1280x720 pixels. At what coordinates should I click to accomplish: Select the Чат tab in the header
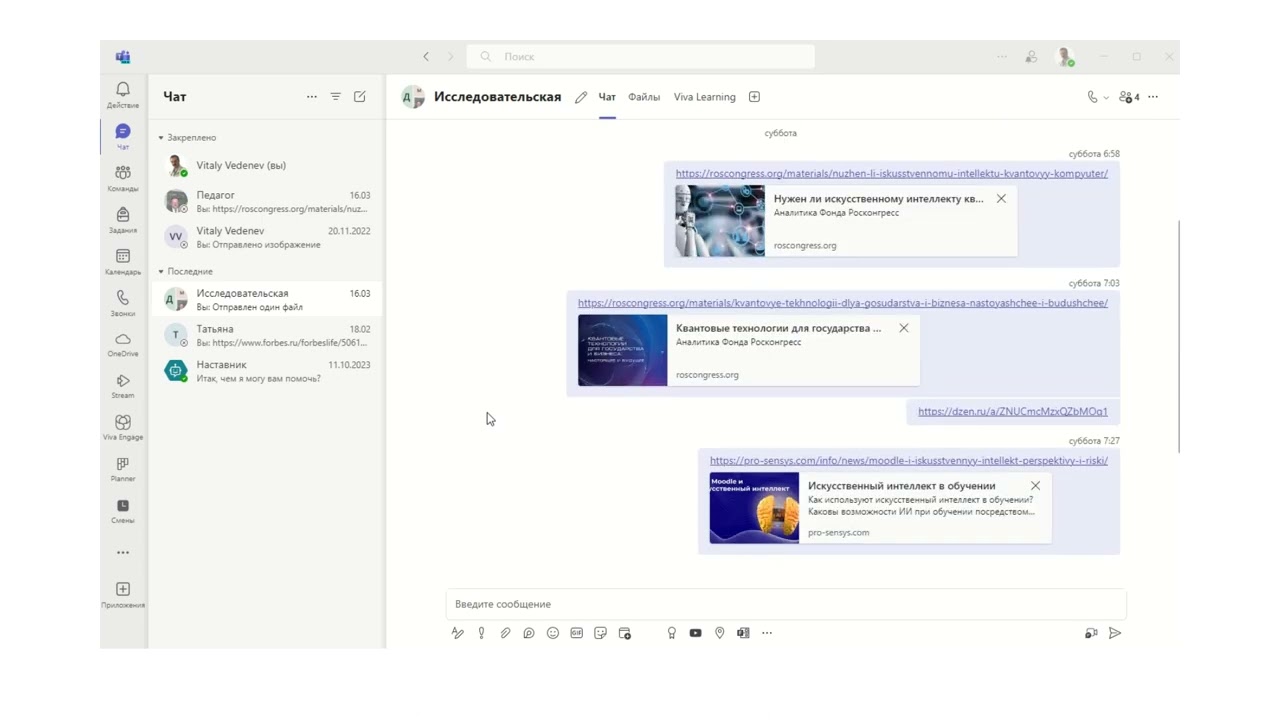pos(607,97)
